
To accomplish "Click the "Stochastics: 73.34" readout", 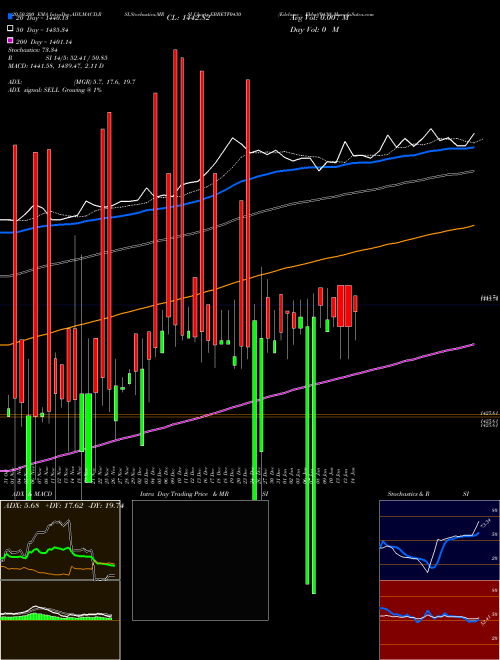I will point(33,50).
